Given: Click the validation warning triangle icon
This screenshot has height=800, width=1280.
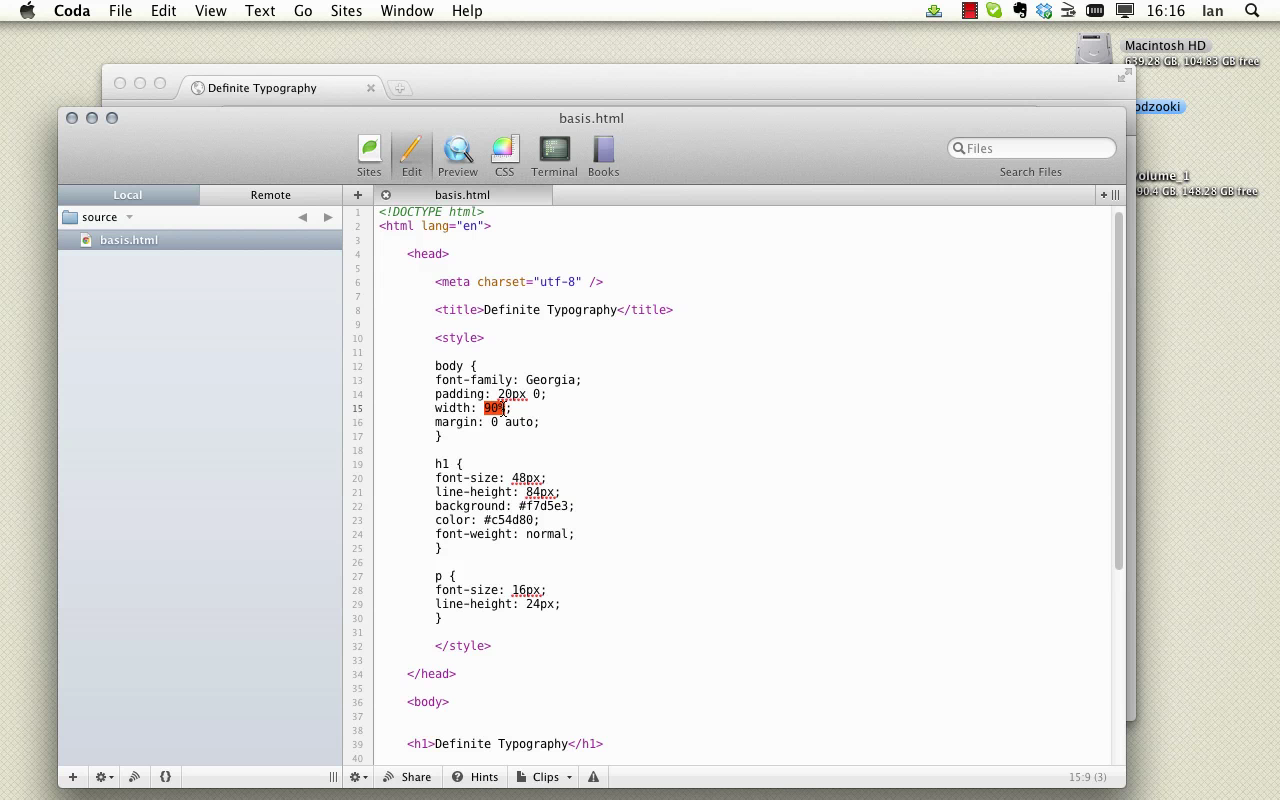Looking at the screenshot, I should coord(593,777).
